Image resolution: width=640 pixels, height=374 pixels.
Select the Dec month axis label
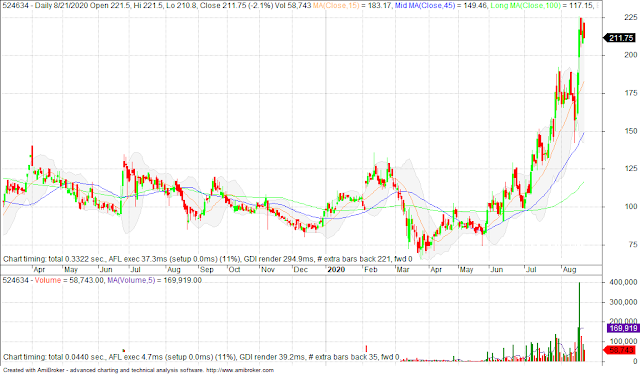301,269
